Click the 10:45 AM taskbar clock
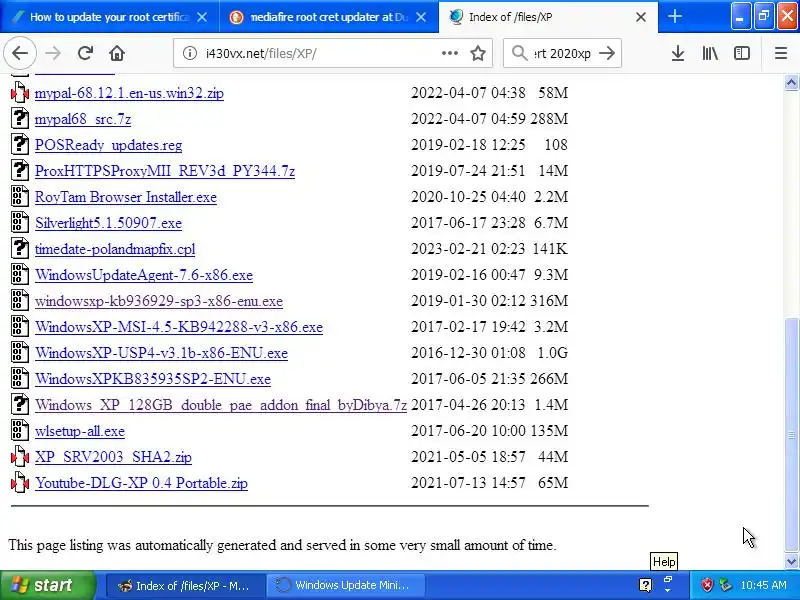This screenshot has height=600, width=800. coord(764,585)
